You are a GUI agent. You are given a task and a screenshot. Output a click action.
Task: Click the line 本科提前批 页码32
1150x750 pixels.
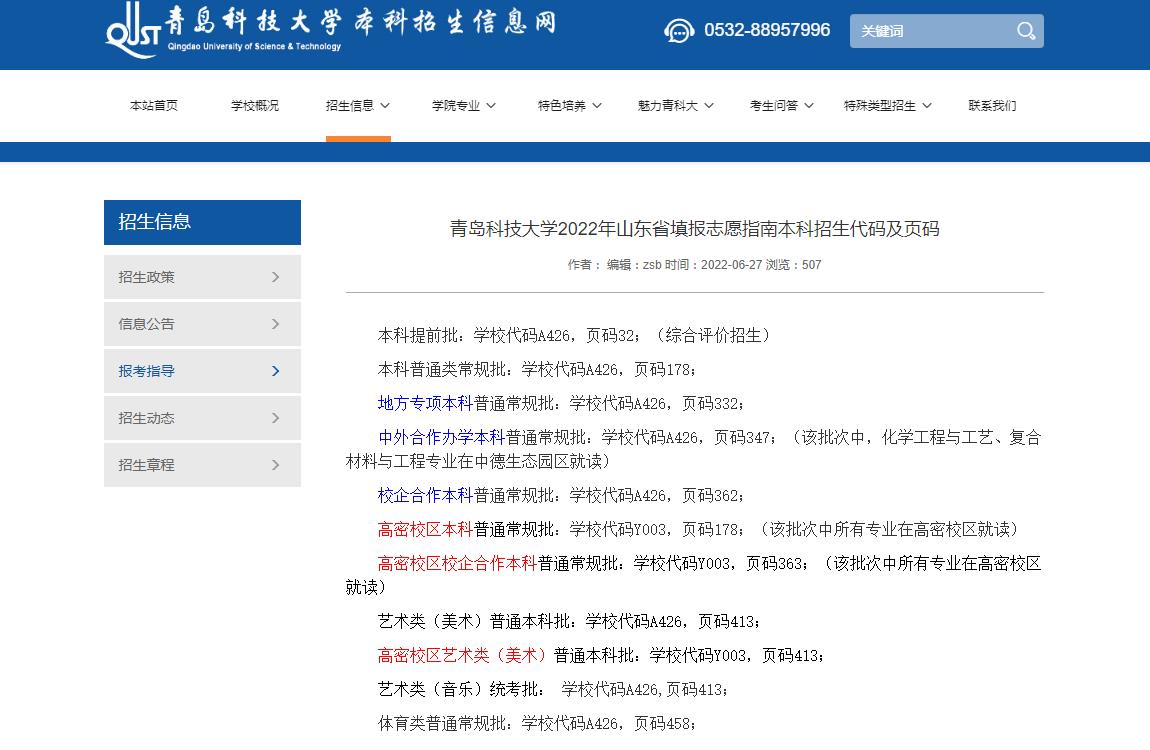coord(575,336)
